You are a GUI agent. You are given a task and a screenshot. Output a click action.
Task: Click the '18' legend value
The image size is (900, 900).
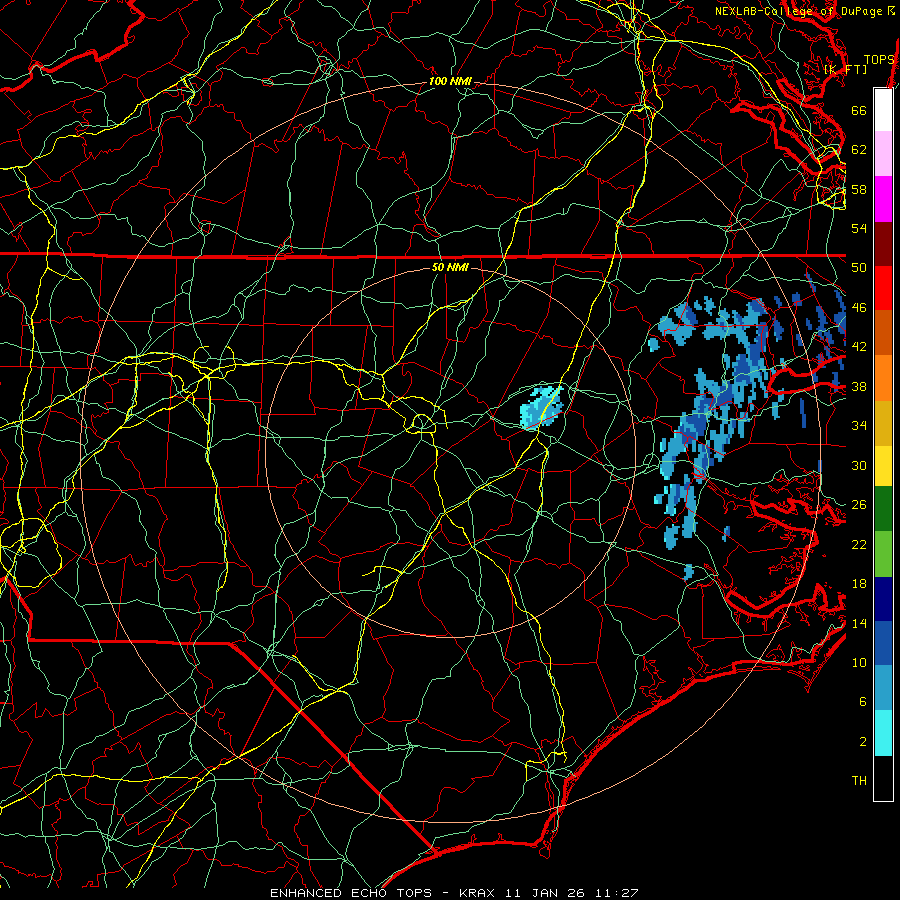[859, 584]
